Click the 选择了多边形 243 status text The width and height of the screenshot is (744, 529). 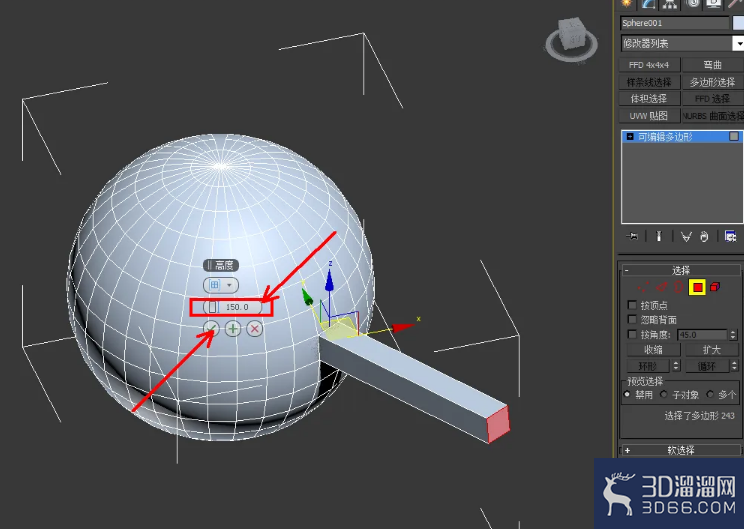click(x=699, y=416)
